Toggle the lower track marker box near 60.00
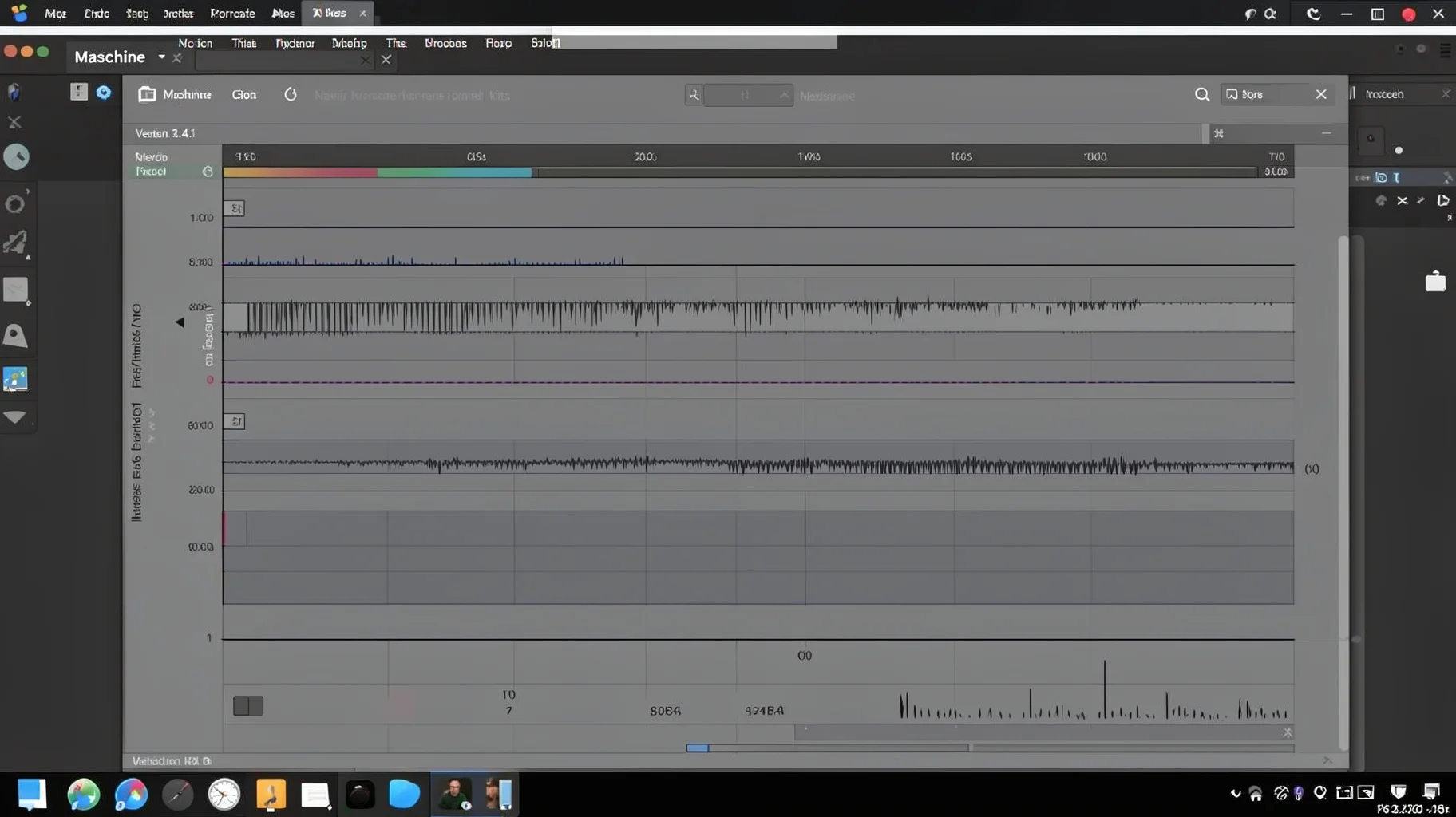Image resolution: width=1456 pixels, height=817 pixels. click(x=234, y=421)
